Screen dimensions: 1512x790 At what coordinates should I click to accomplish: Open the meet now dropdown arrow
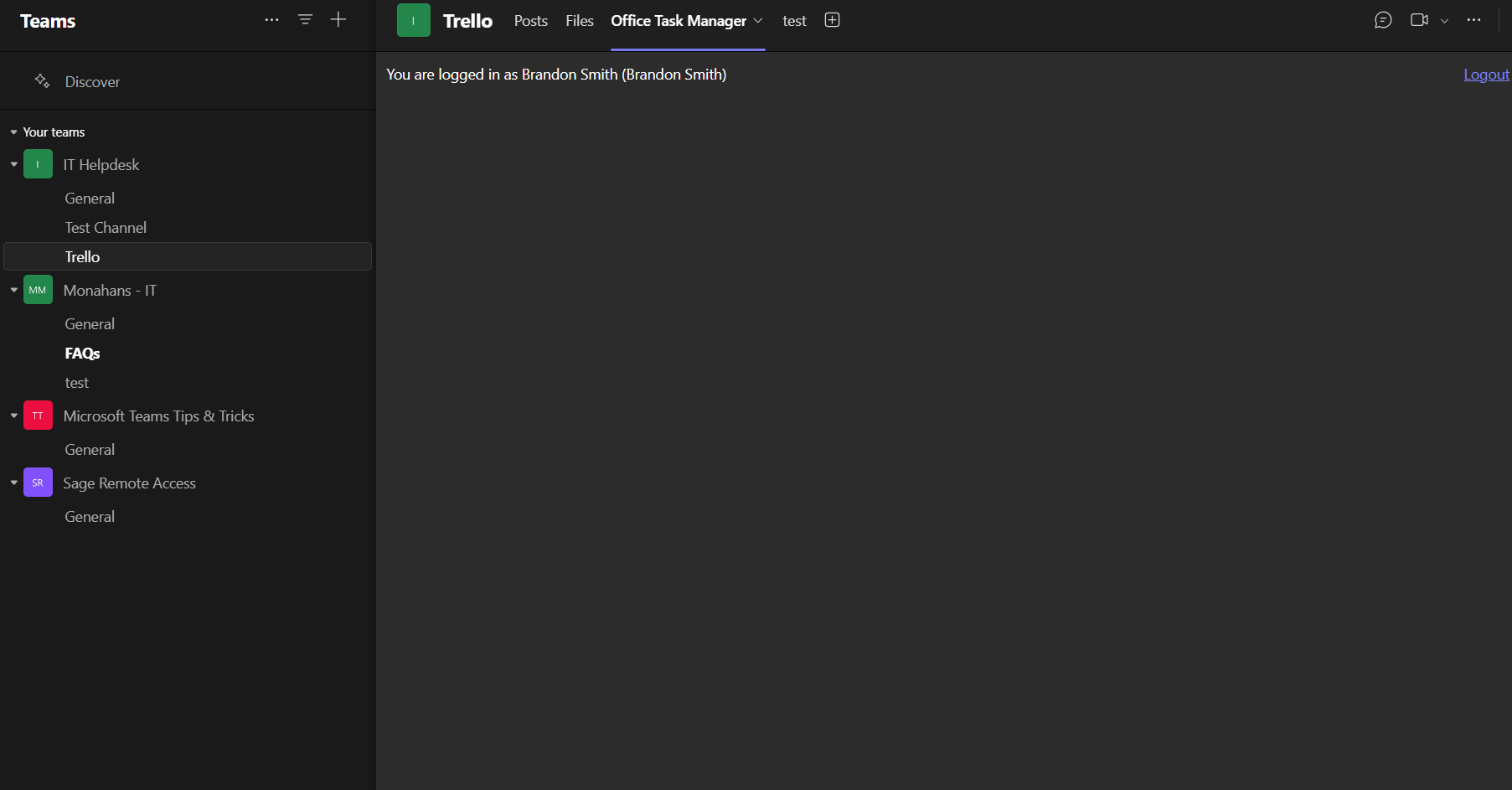coord(1444,21)
